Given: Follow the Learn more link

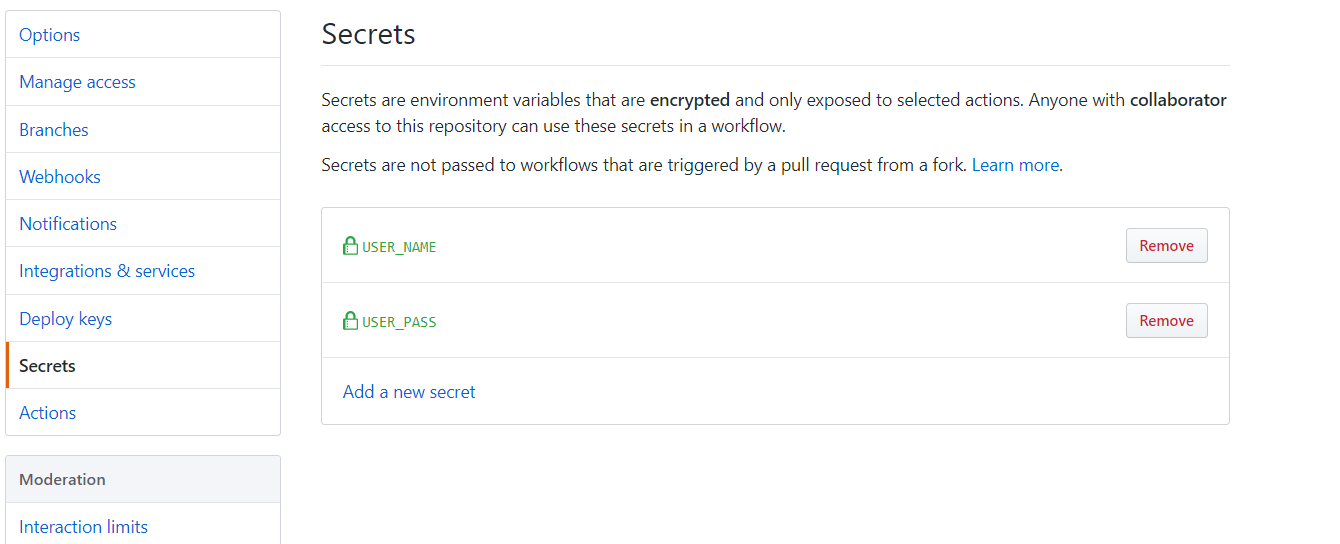Looking at the screenshot, I should [x=1015, y=165].
